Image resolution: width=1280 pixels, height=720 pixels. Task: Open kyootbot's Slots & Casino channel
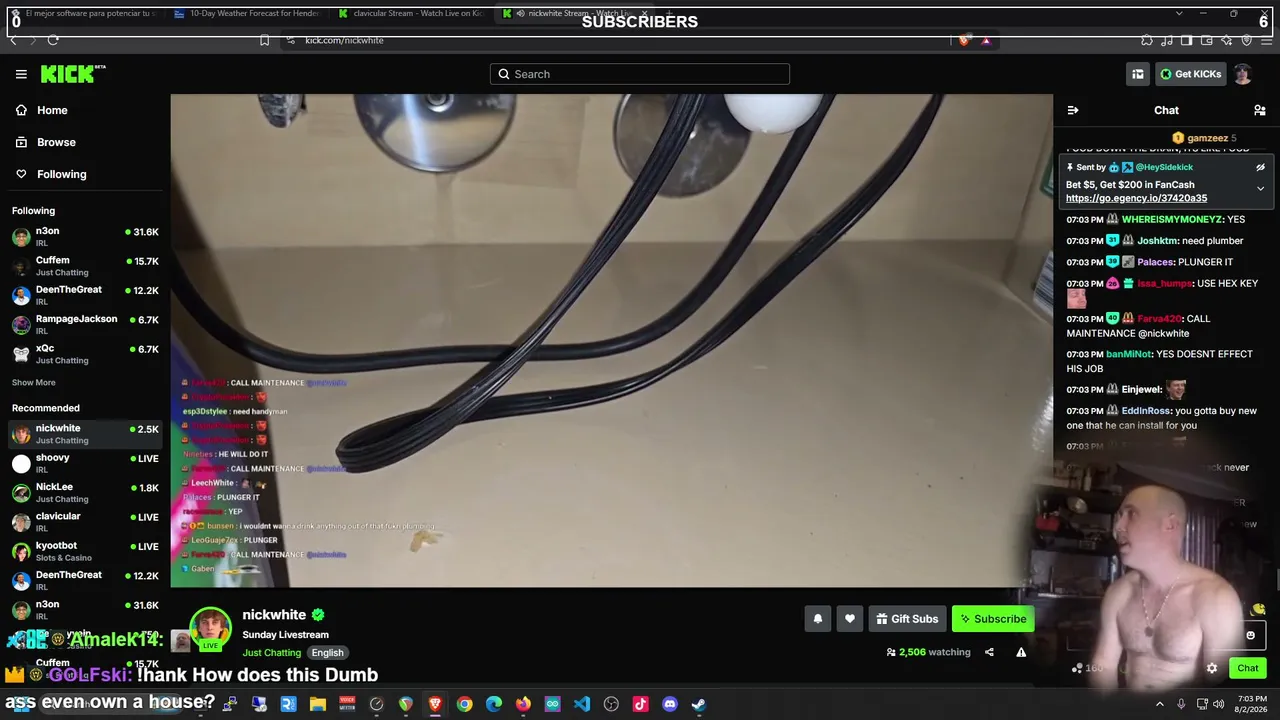pyautogui.click(x=85, y=551)
